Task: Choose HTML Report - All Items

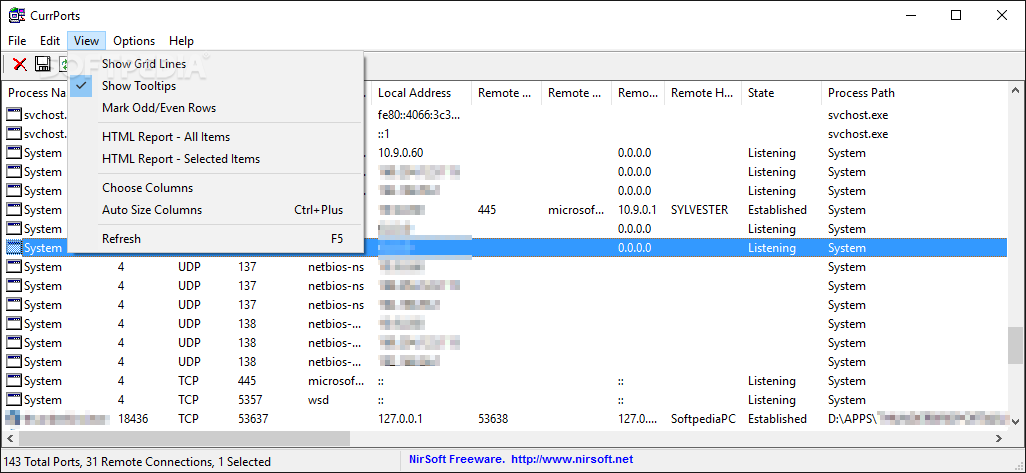Action: (x=215, y=137)
